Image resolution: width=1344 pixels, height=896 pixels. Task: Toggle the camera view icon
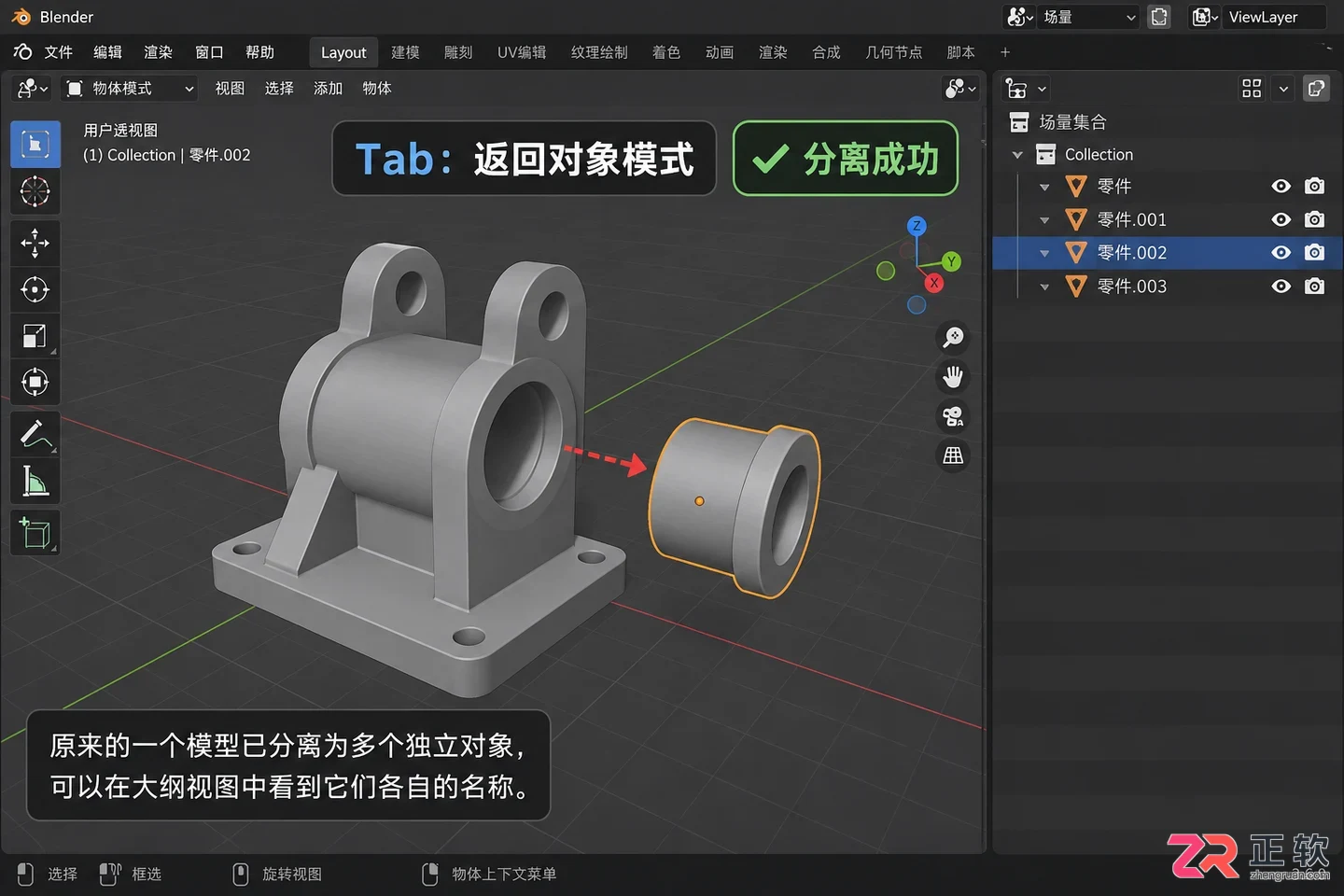click(953, 416)
